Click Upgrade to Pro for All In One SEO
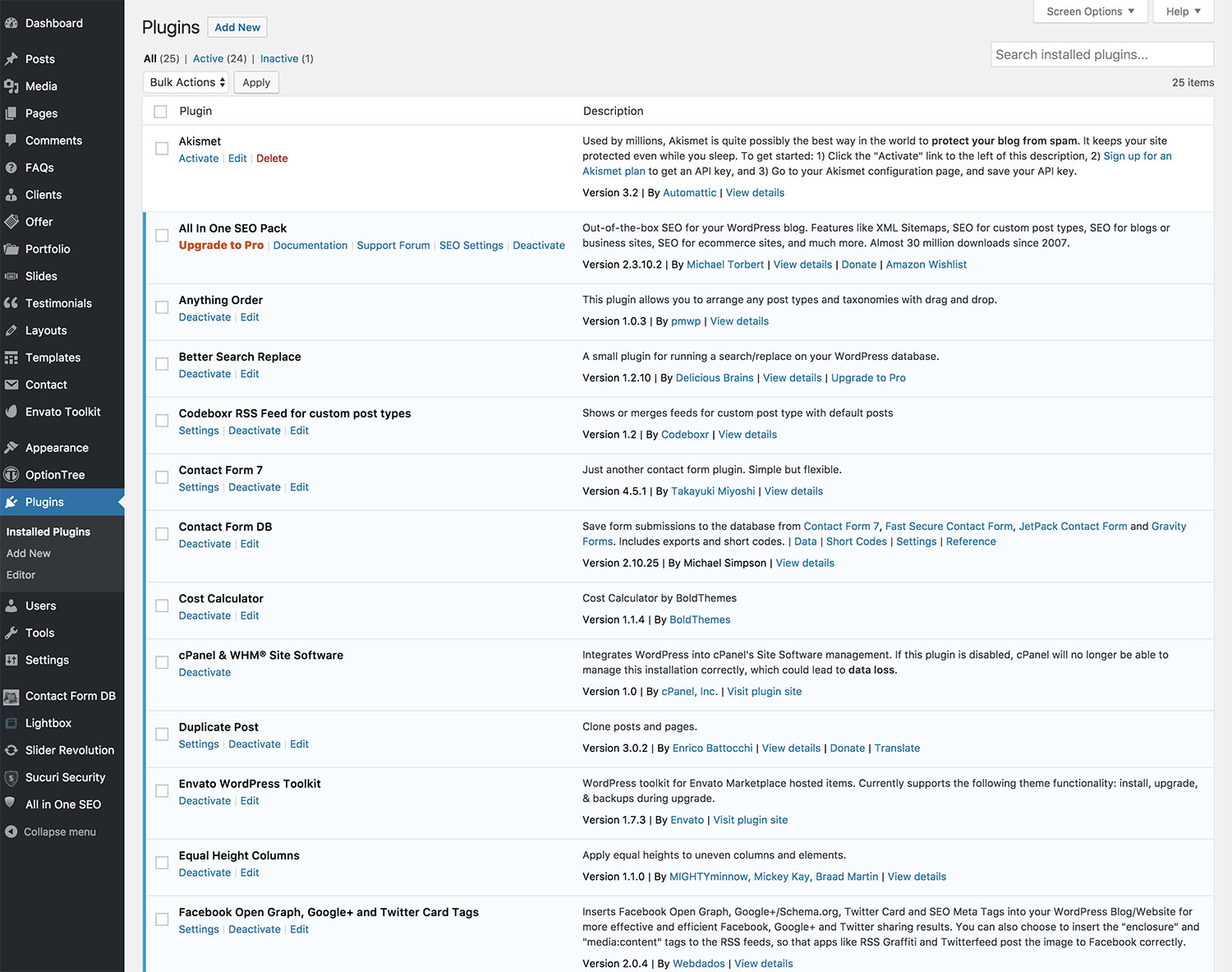 [222, 246]
